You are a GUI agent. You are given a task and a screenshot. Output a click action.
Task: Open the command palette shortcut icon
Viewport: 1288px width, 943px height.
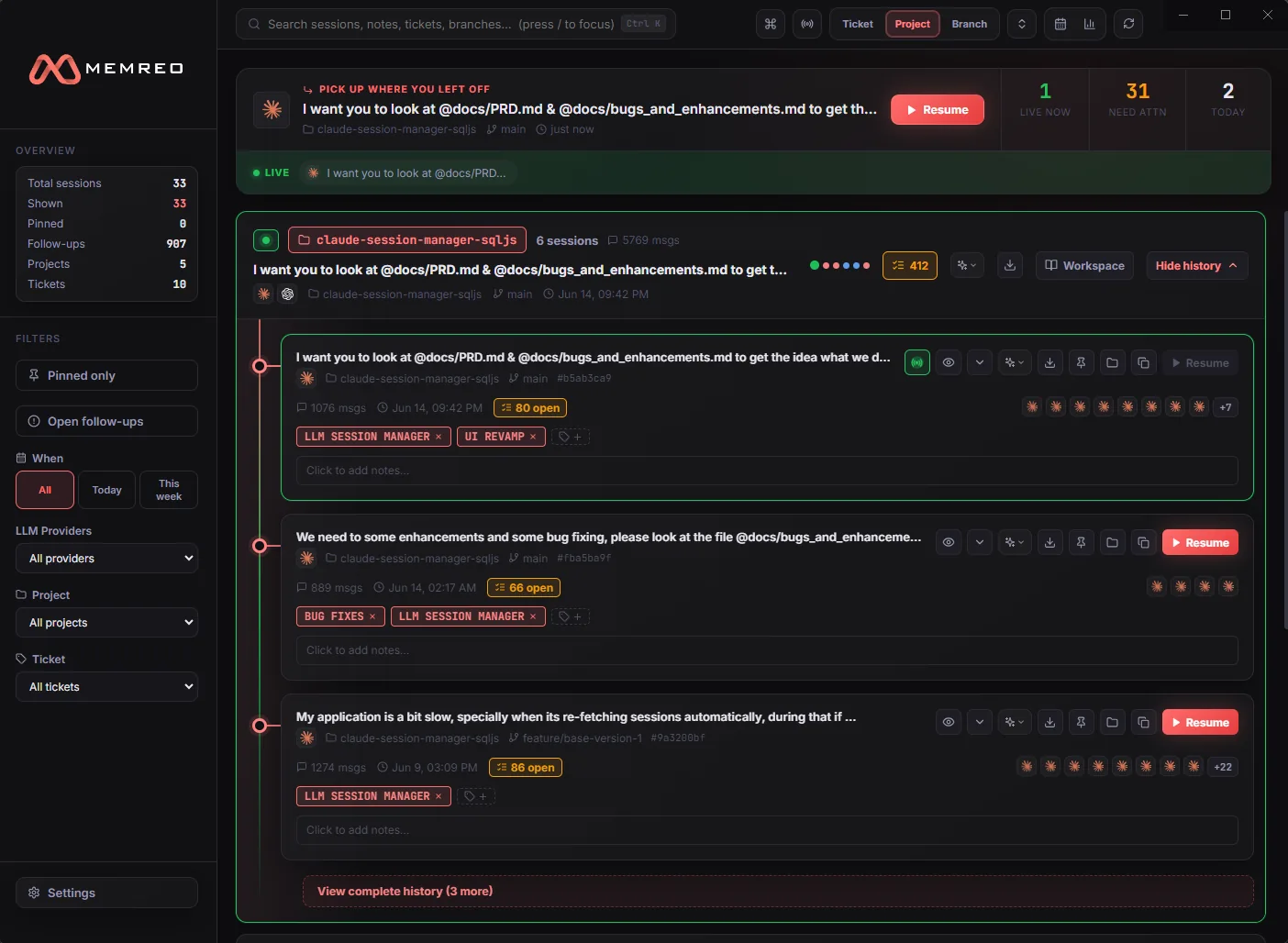[x=771, y=24]
